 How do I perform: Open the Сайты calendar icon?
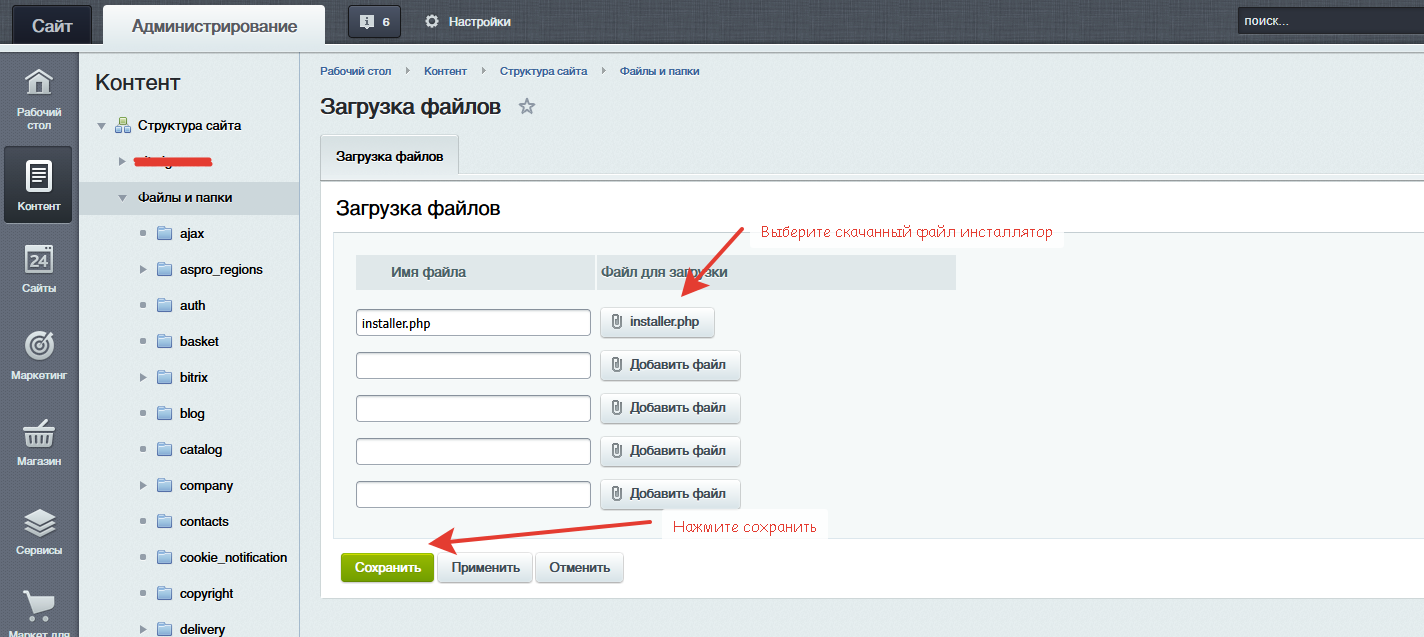tap(39, 269)
